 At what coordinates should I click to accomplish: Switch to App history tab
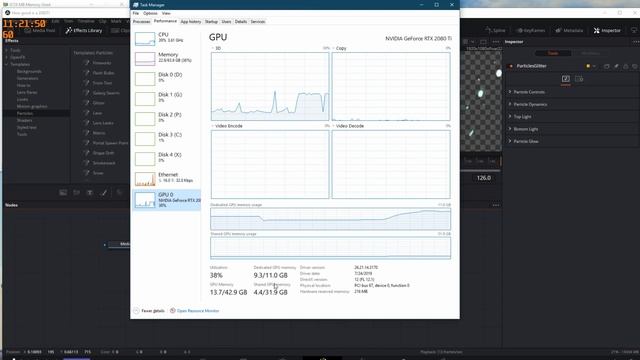(x=191, y=22)
